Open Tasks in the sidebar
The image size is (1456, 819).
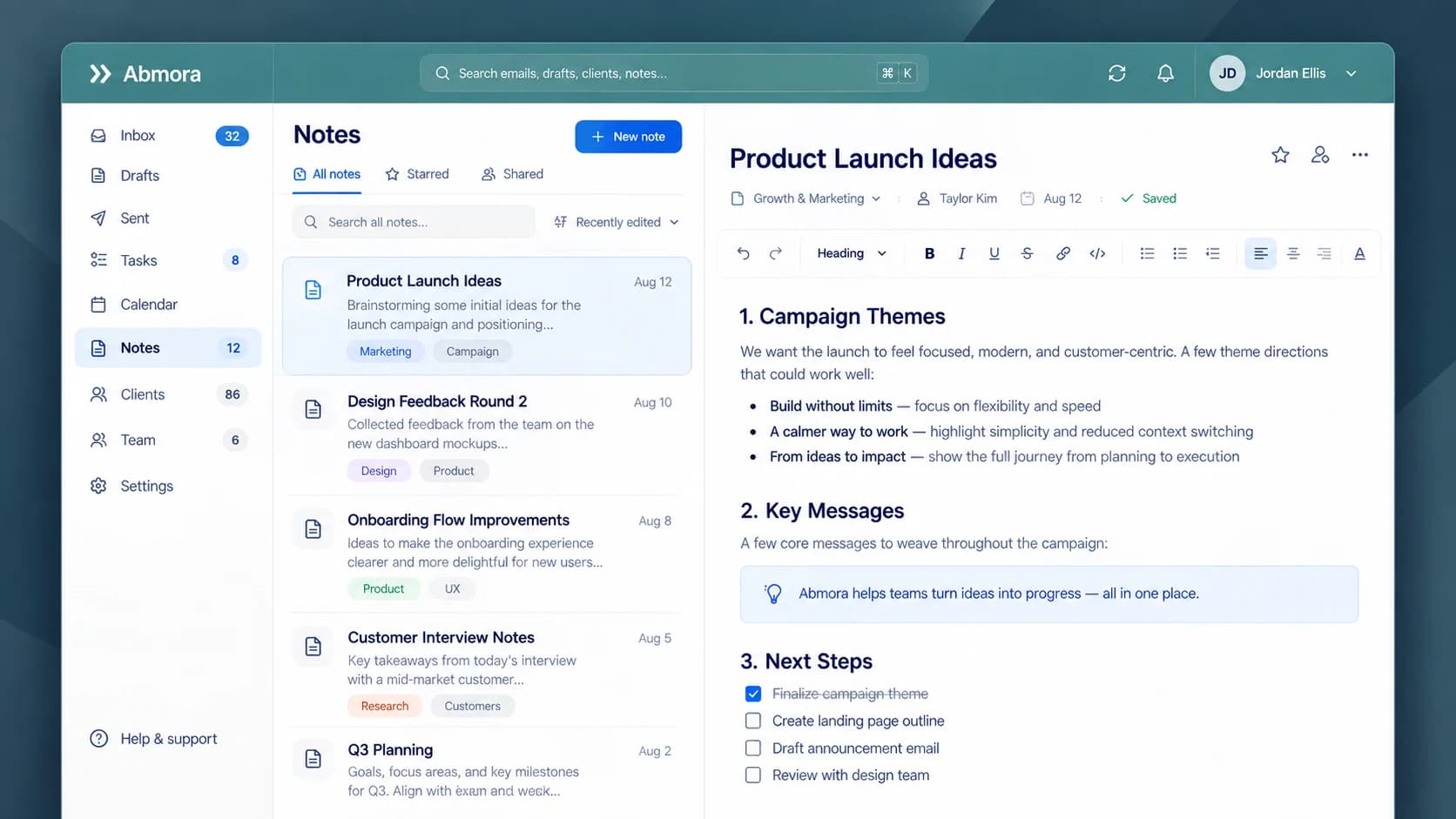(168, 260)
